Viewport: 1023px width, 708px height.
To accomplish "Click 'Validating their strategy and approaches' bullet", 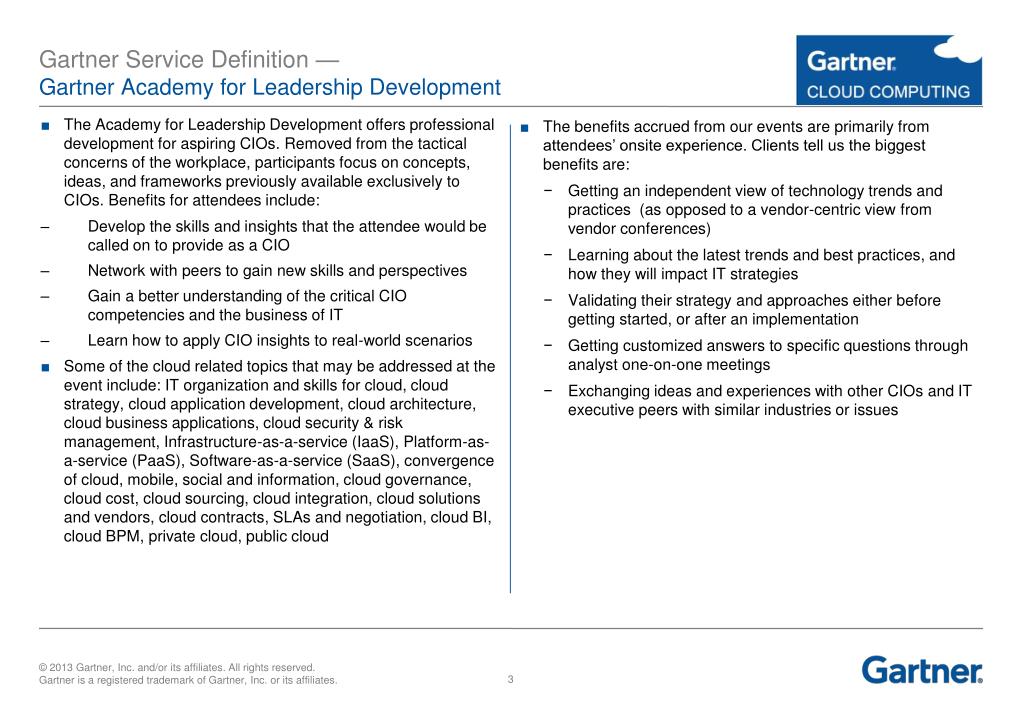I will point(754,310).
